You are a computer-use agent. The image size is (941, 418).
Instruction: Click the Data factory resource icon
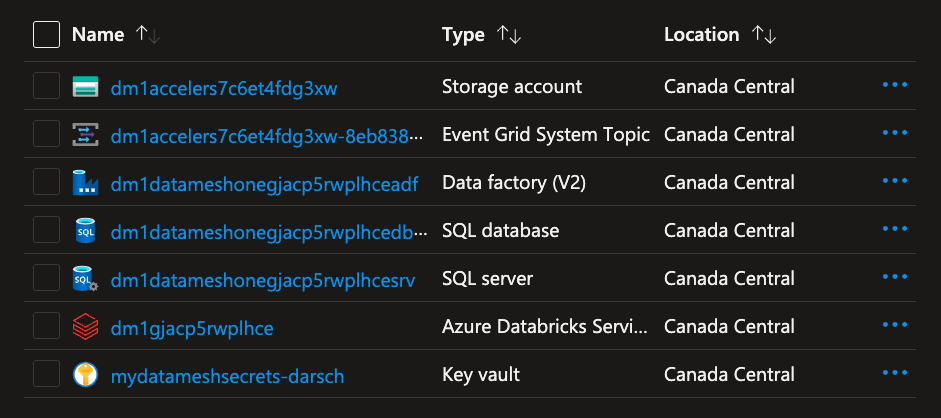(85, 183)
